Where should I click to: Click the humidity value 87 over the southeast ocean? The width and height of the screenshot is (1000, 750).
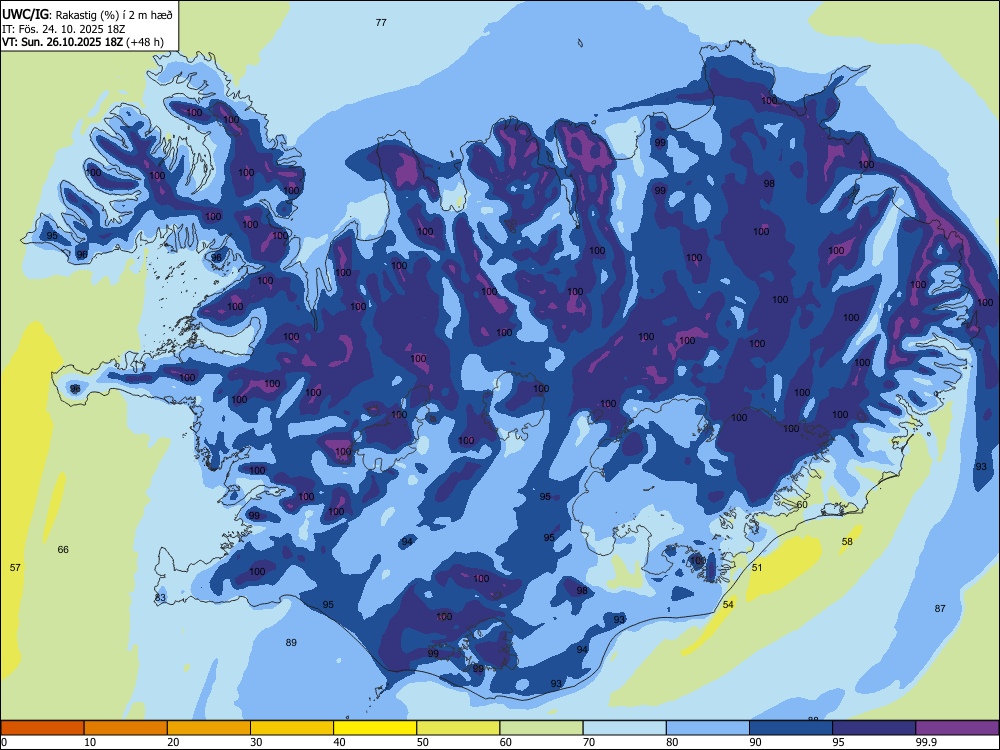point(940,608)
